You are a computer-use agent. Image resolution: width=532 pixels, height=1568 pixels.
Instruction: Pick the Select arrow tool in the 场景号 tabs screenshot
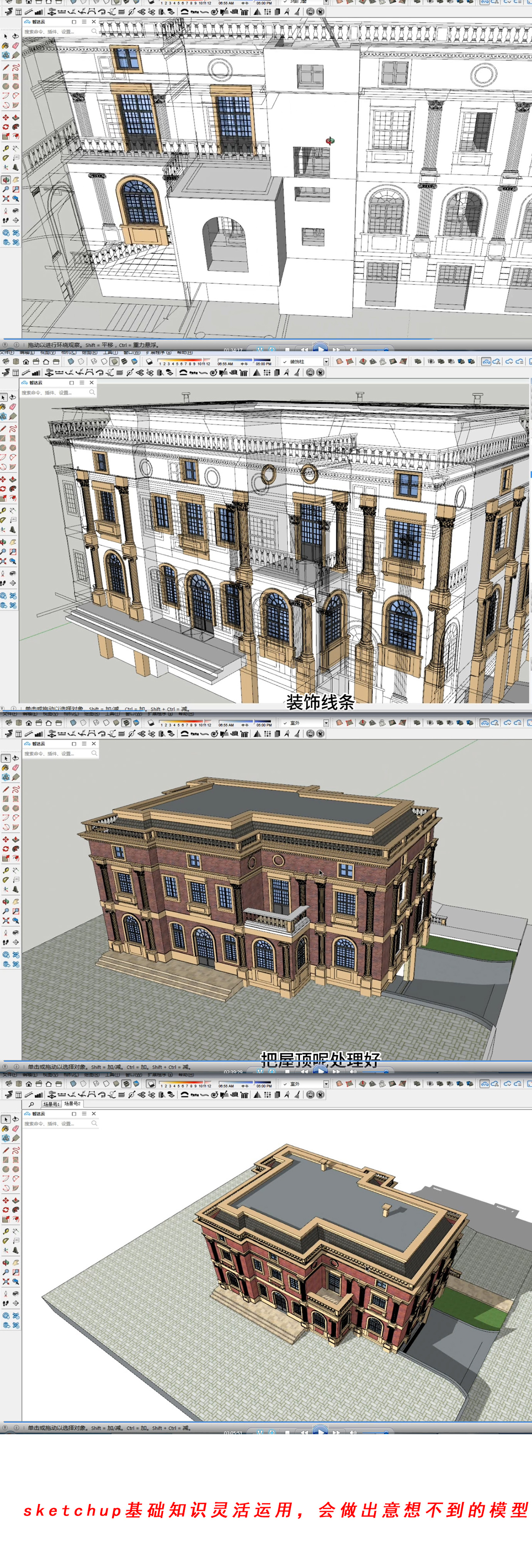click(x=5, y=1119)
